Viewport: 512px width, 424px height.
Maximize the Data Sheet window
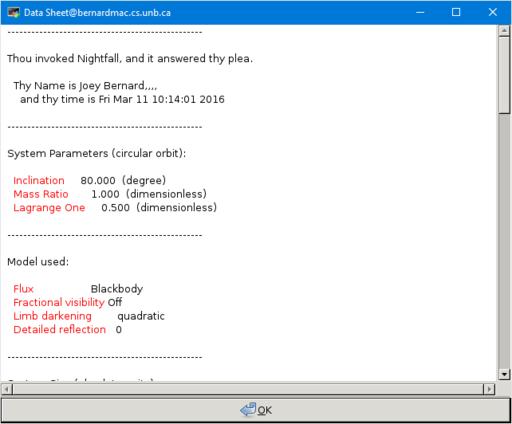pos(456,13)
